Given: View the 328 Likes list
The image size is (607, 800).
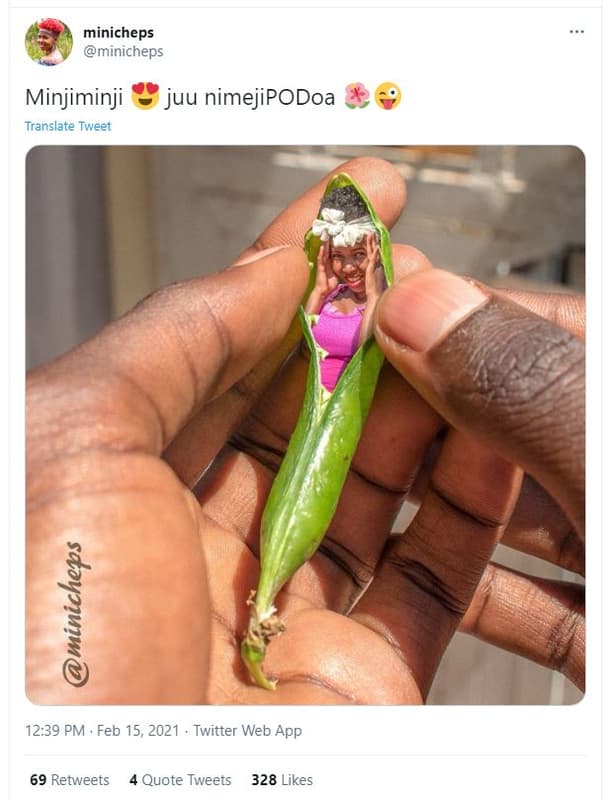Looking at the screenshot, I should coord(281,780).
